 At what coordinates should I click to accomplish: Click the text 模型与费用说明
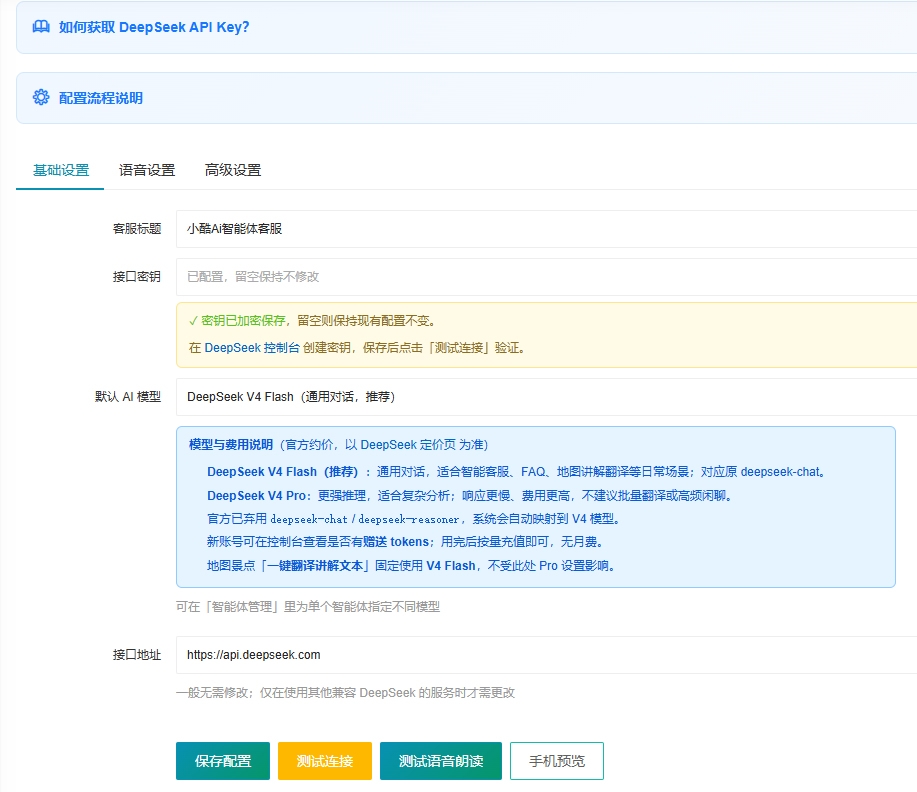pos(231,445)
